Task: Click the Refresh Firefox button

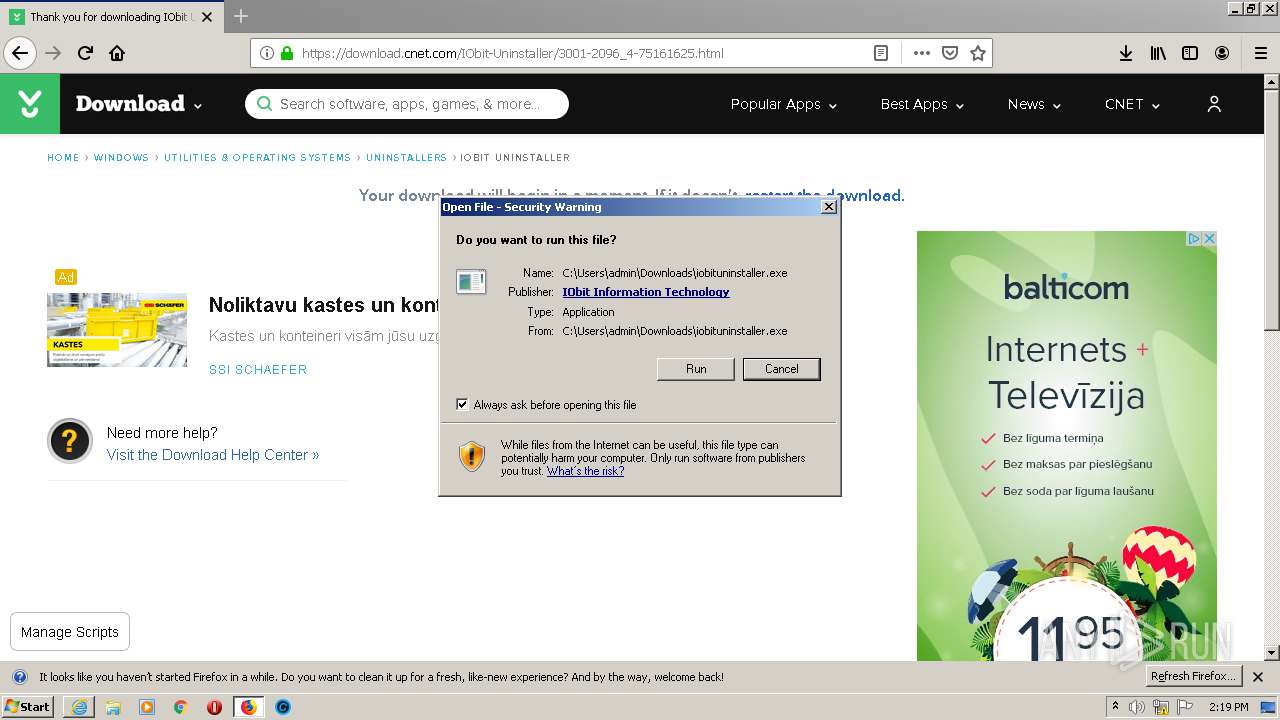Action: 1193,677
